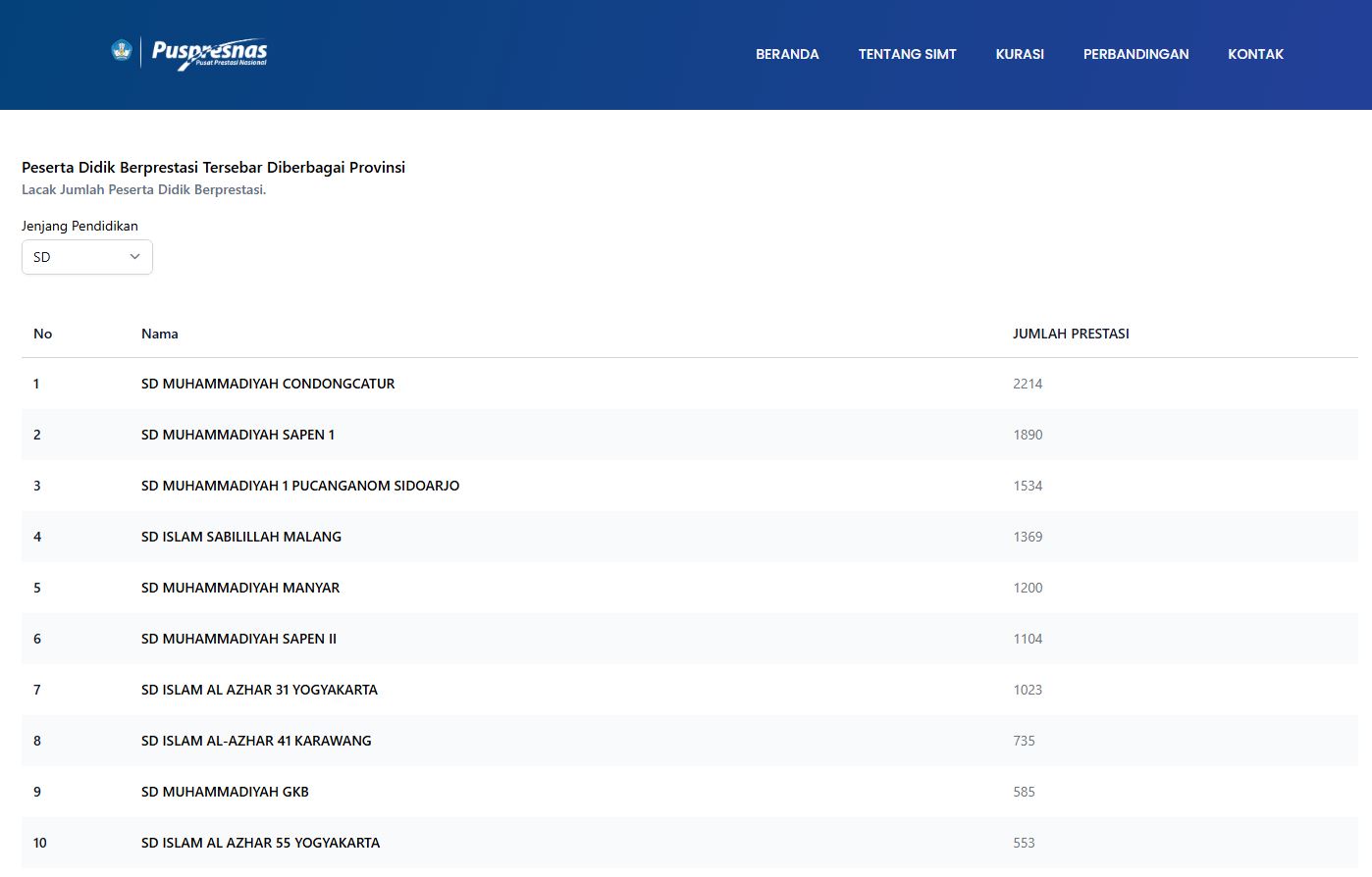
Task: Select SD MUHAMMADIYAH SAPEN 1 name
Action: 237,435
